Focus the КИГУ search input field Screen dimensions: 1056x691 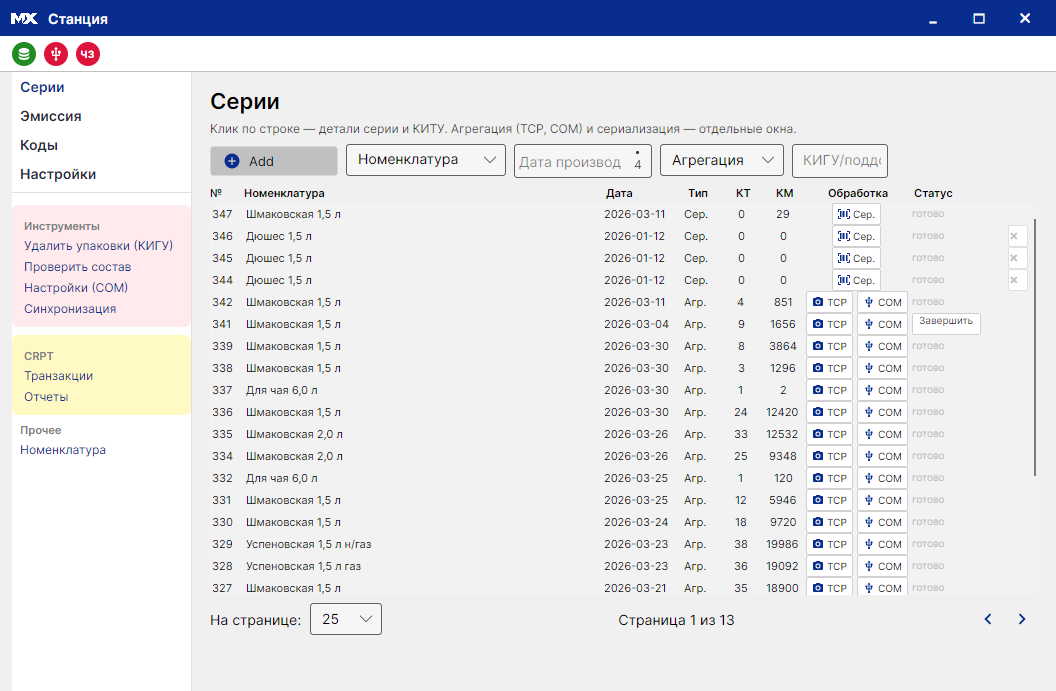[x=840, y=160]
